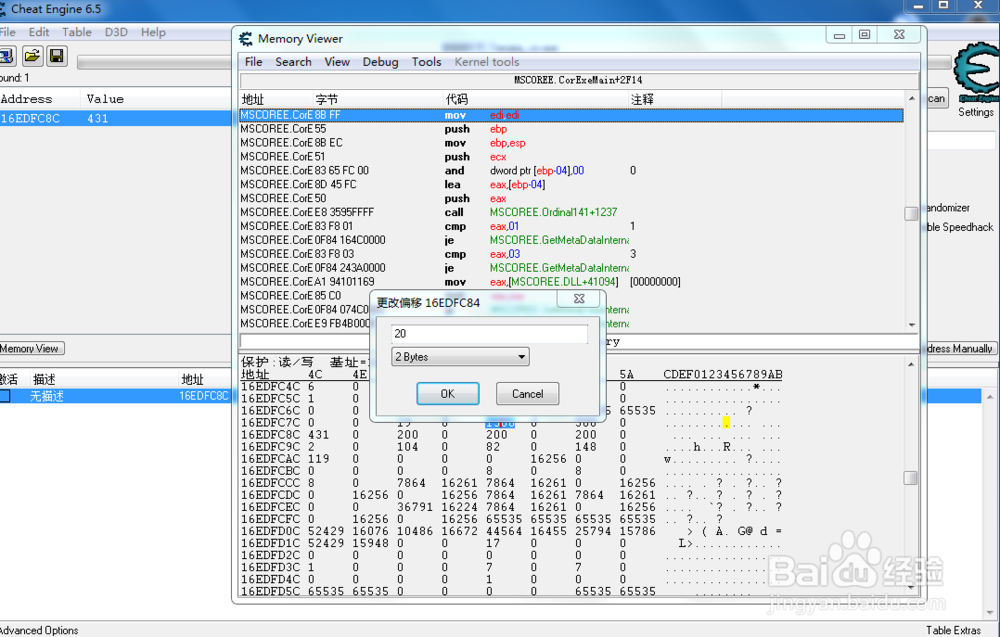This screenshot has width=1000, height=637.
Task: Click the hex dump vertical scrollbar thumb
Action: [x=911, y=478]
